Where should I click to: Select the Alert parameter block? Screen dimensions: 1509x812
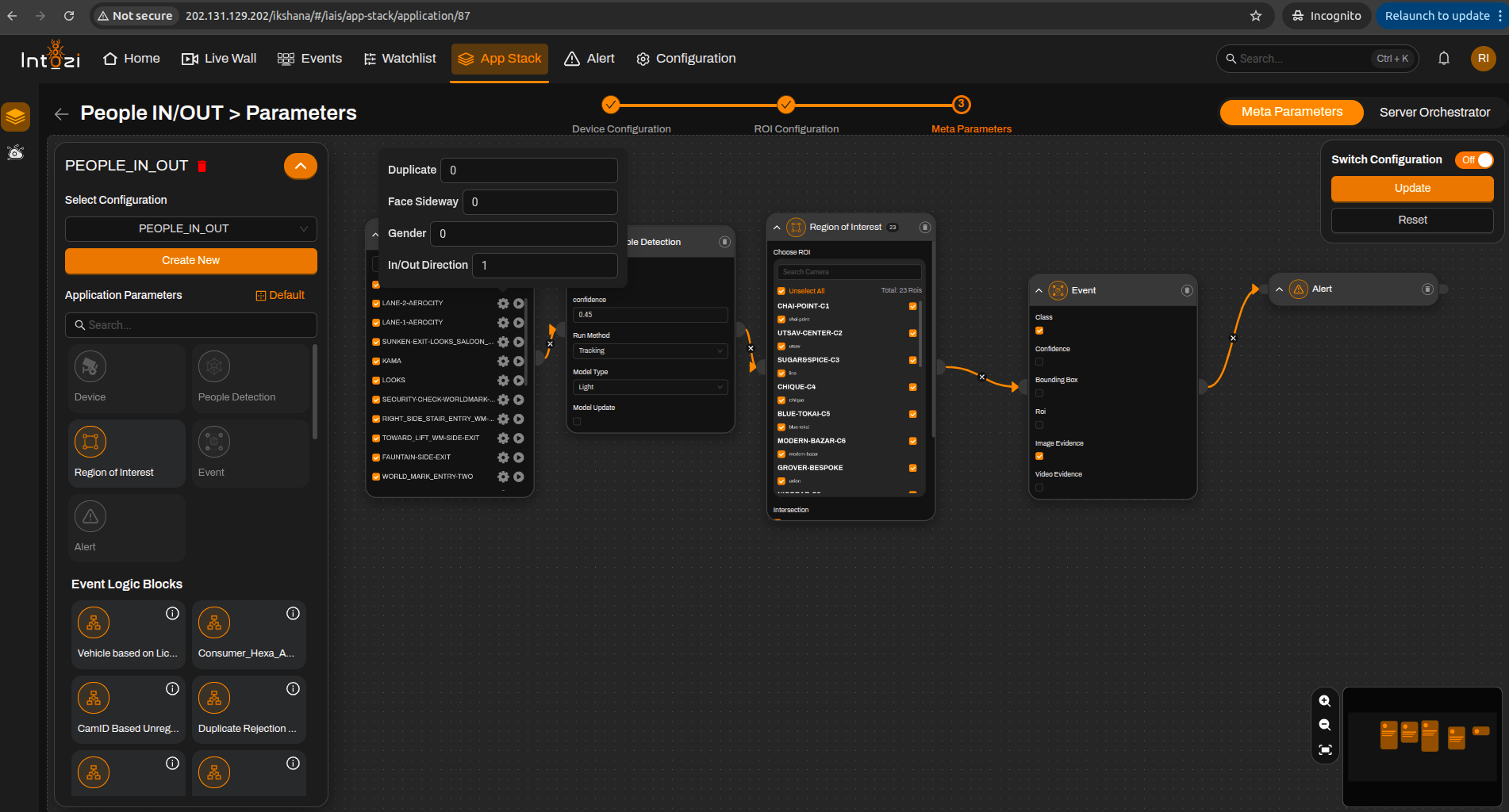click(127, 528)
